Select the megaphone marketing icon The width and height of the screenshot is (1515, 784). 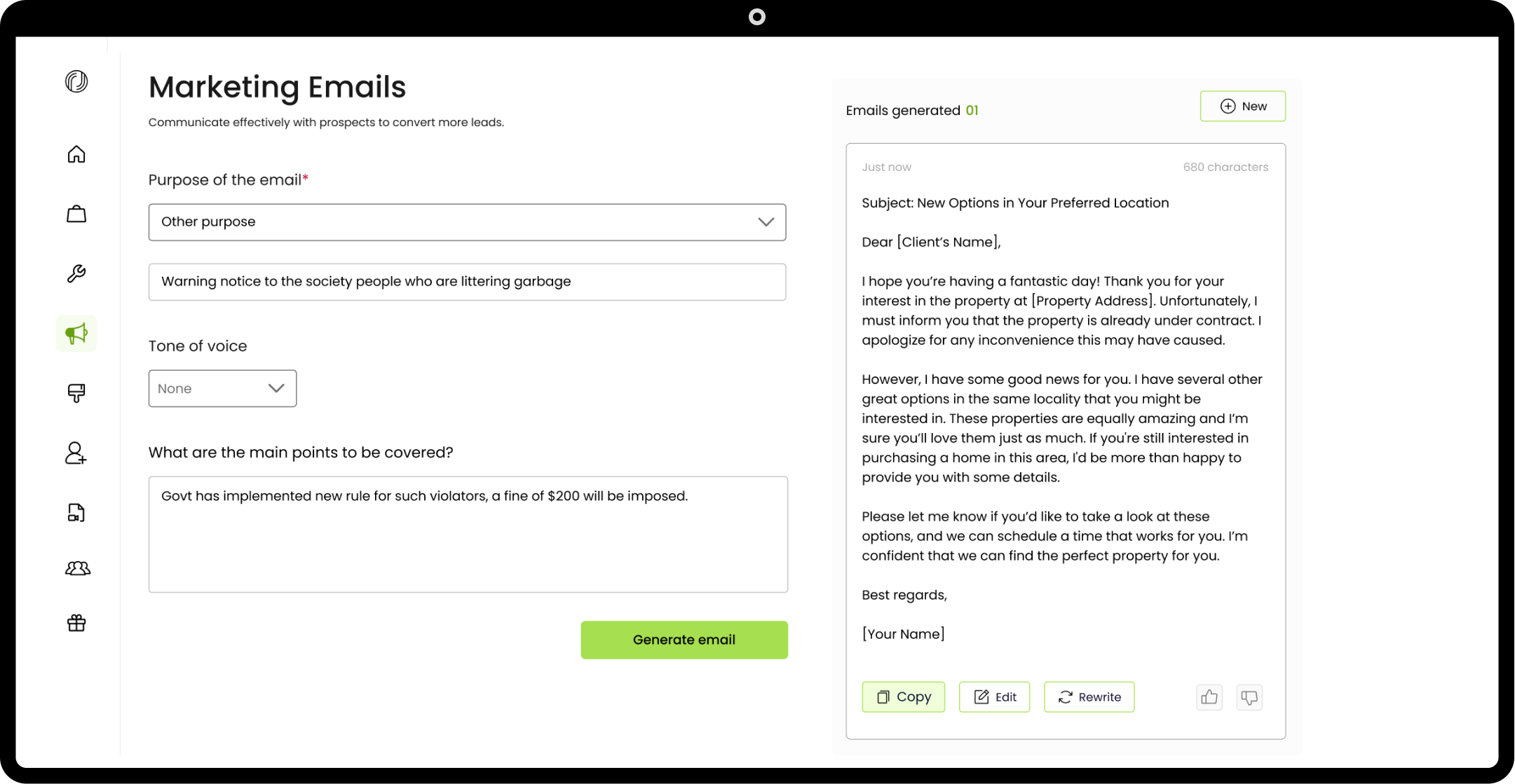point(76,333)
